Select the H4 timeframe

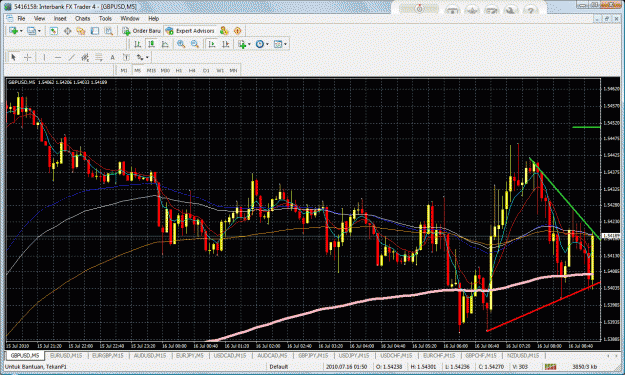pyautogui.click(x=192, y=71)
